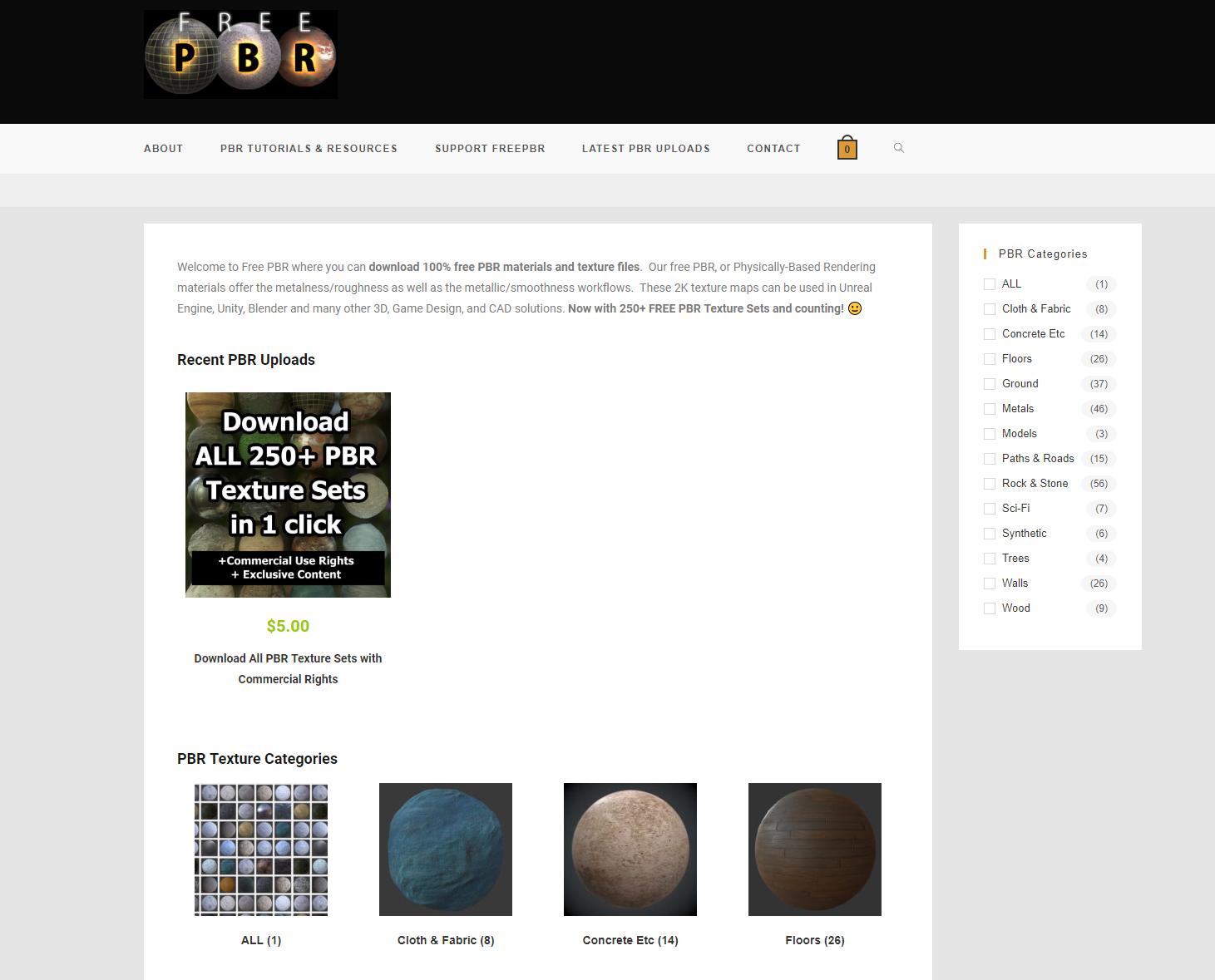The height and width of the screenshot is (980, 1215).
Task: Check the Synthetic category checkbox
Action: tap(990, 534)
